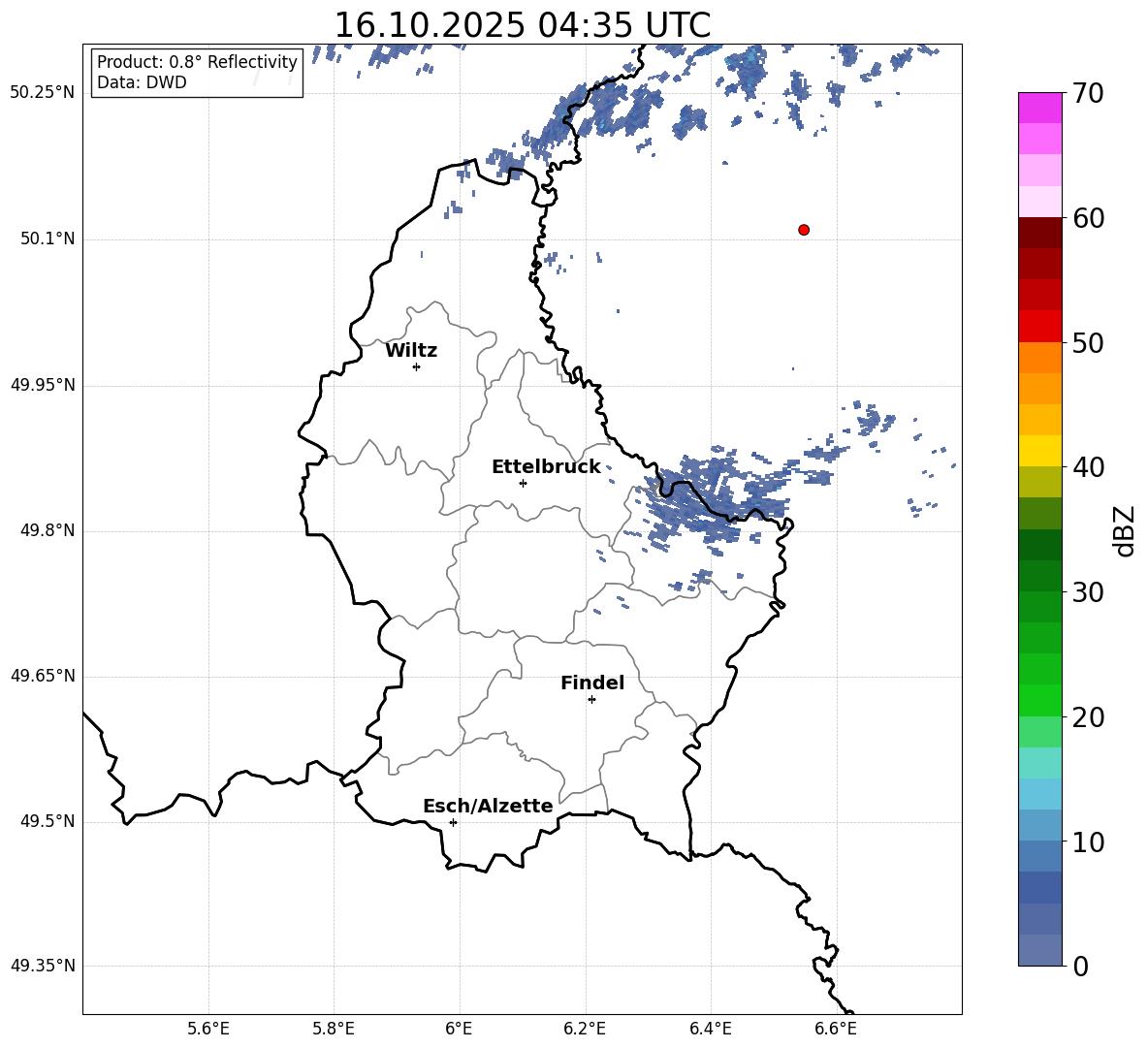Click the 49.35°N latitude label

point(43,966)
